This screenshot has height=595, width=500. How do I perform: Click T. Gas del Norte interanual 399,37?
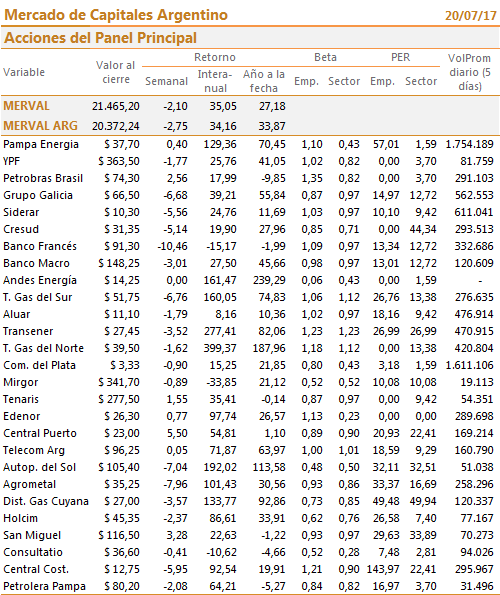pyautogui.click(x=220, y=348)
